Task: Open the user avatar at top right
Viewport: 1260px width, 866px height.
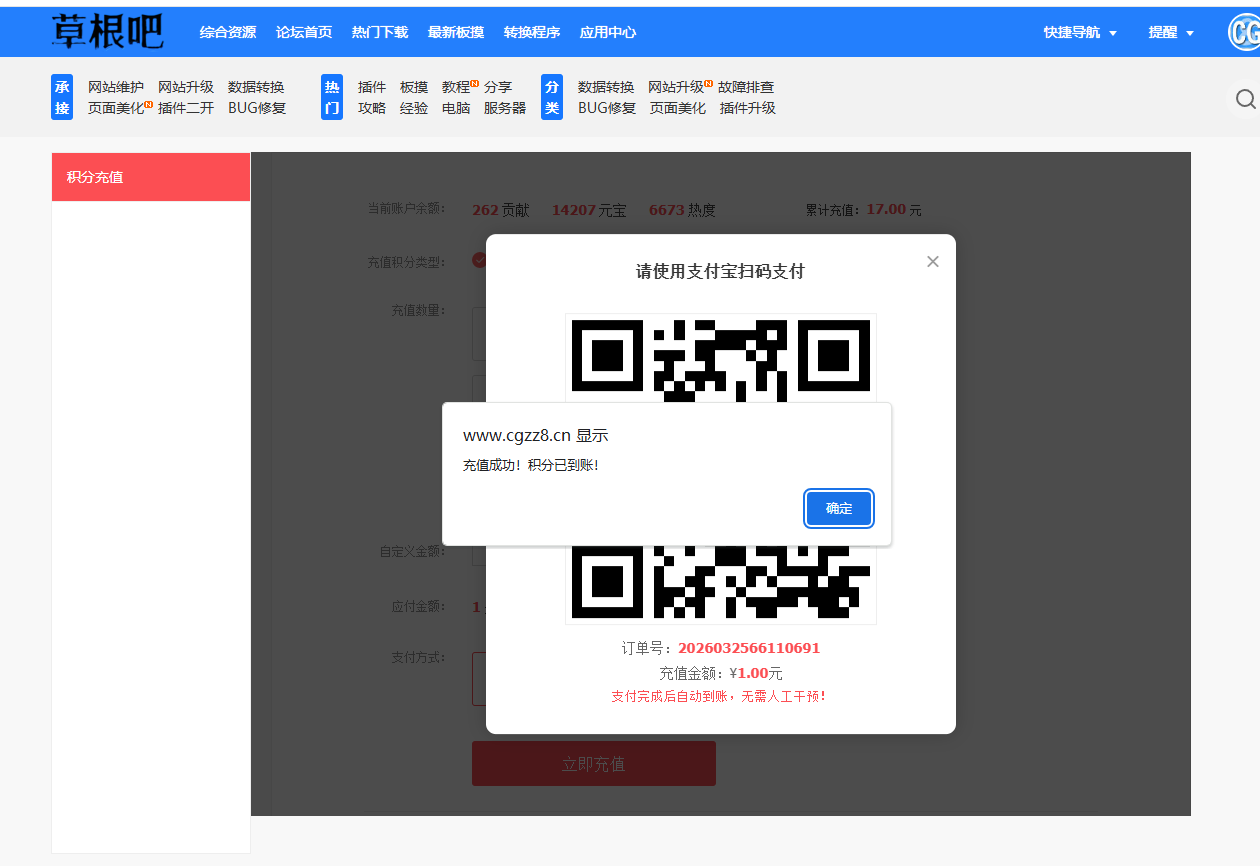Action: click(x=1244, y=32)
